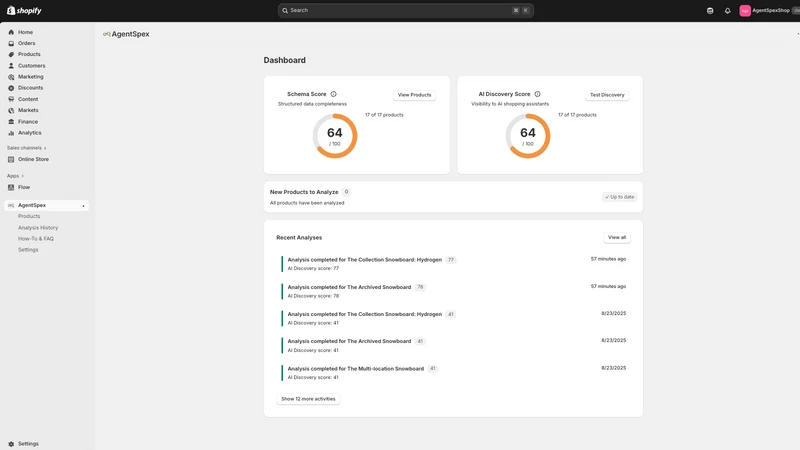This screenshot has width=800, height=450.
Task: Go to AgentSpex Products submenu
Action: [x=29, y=216]
